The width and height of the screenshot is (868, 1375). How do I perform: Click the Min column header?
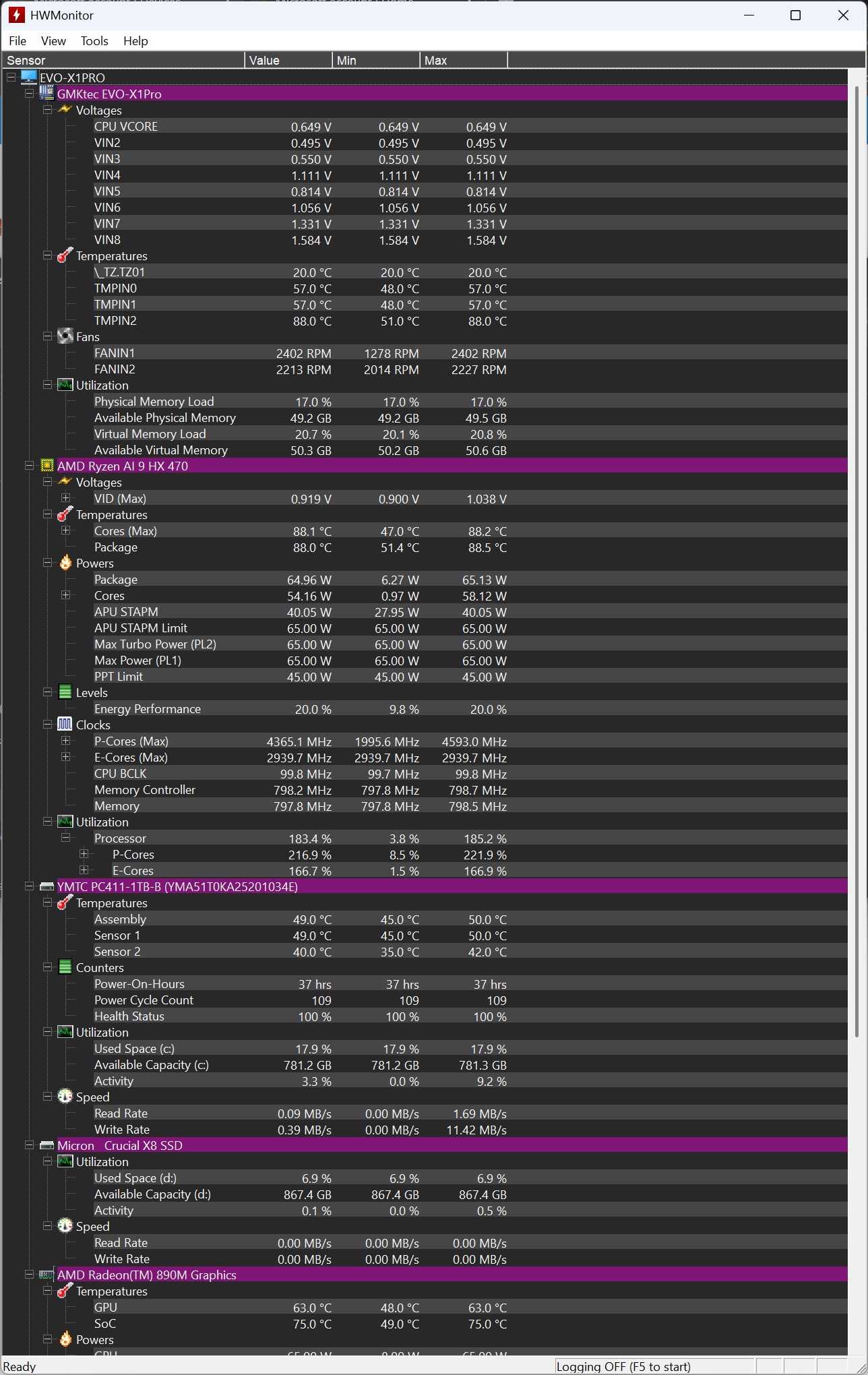pyautogui.click(x=376, y=60)
